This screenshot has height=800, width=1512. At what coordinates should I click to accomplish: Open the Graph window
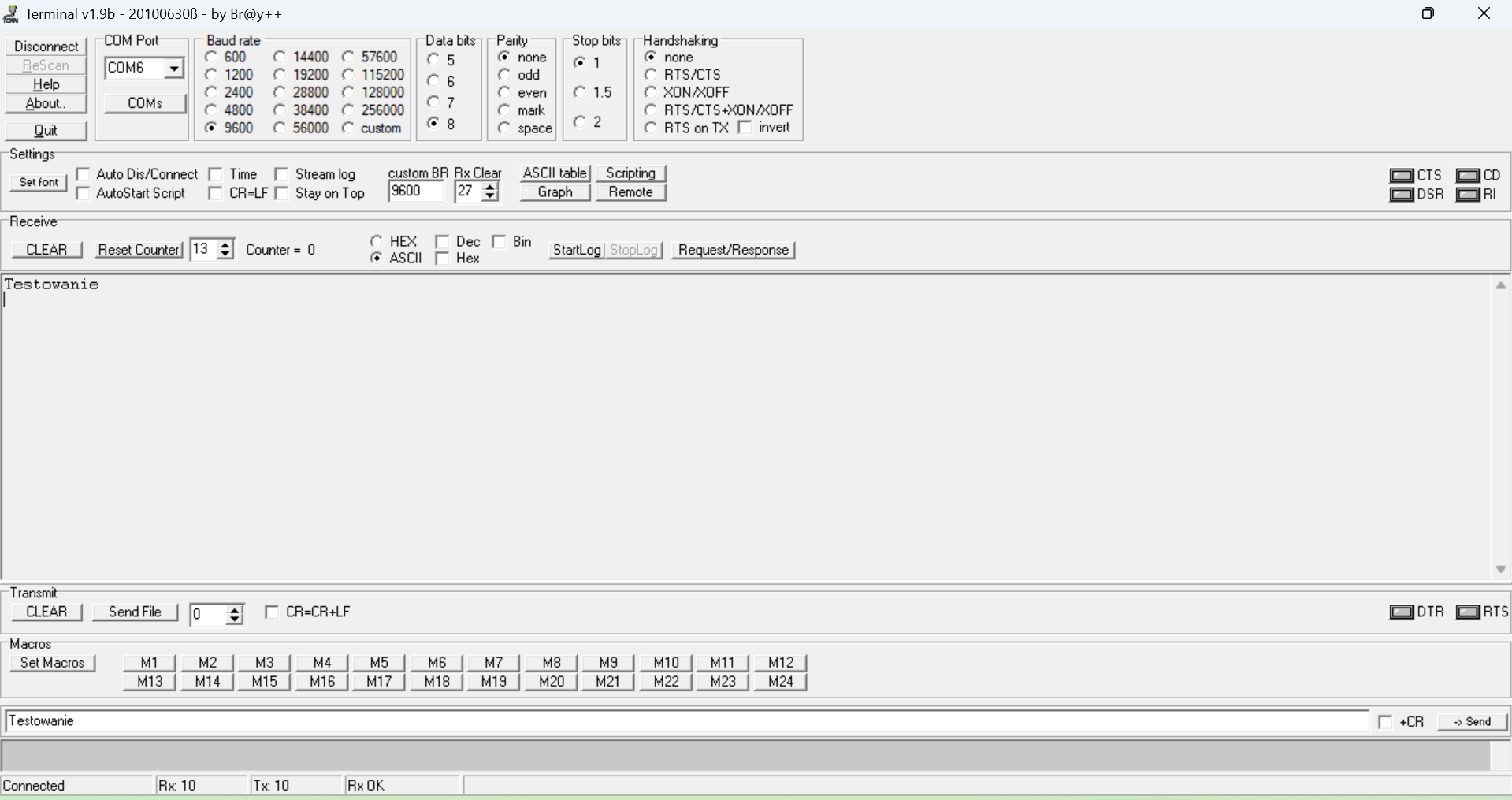click(x=555, y=192)
